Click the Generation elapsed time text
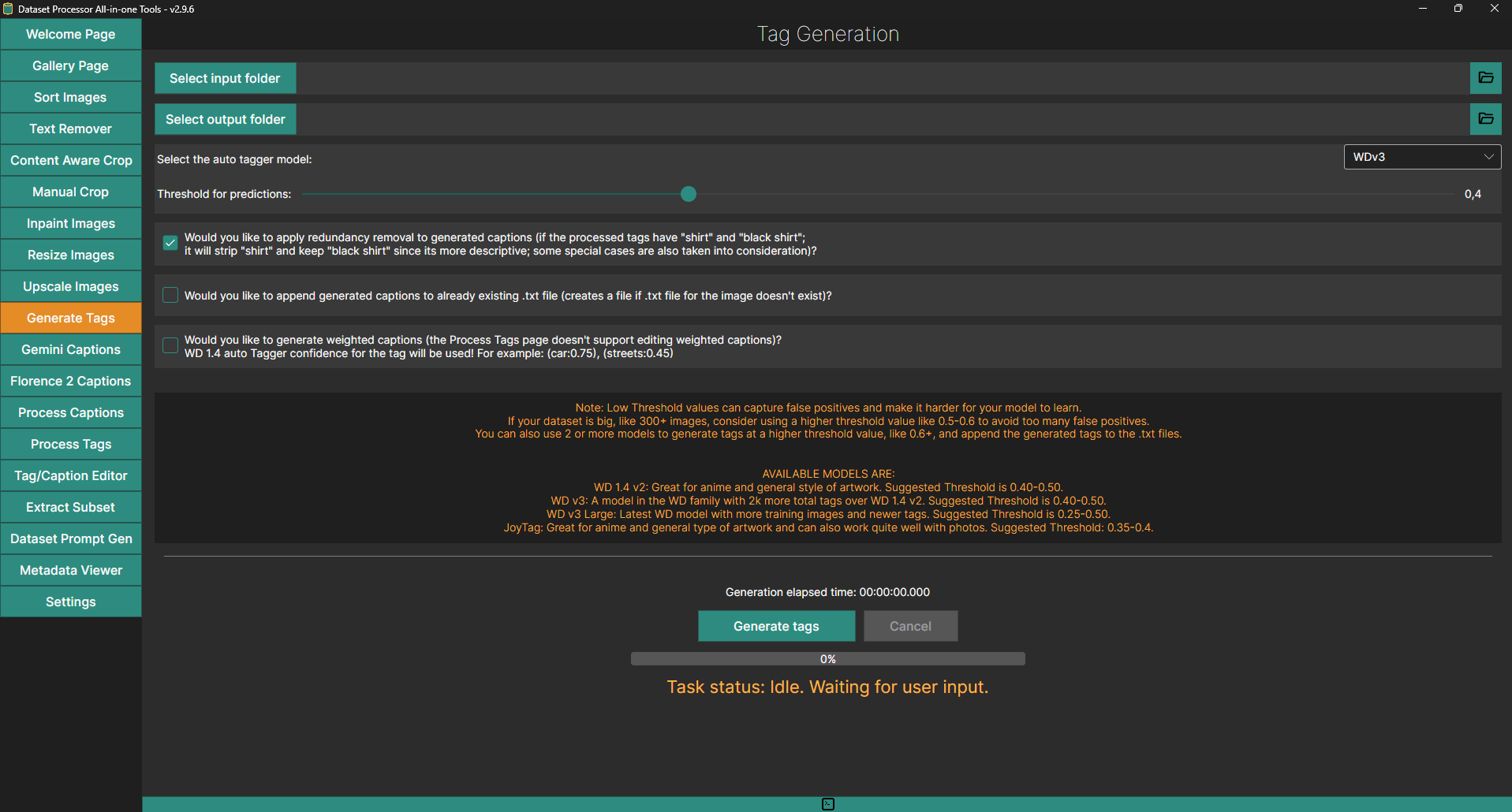Viewport: 1512px width, 812px height. click(827, 592)
